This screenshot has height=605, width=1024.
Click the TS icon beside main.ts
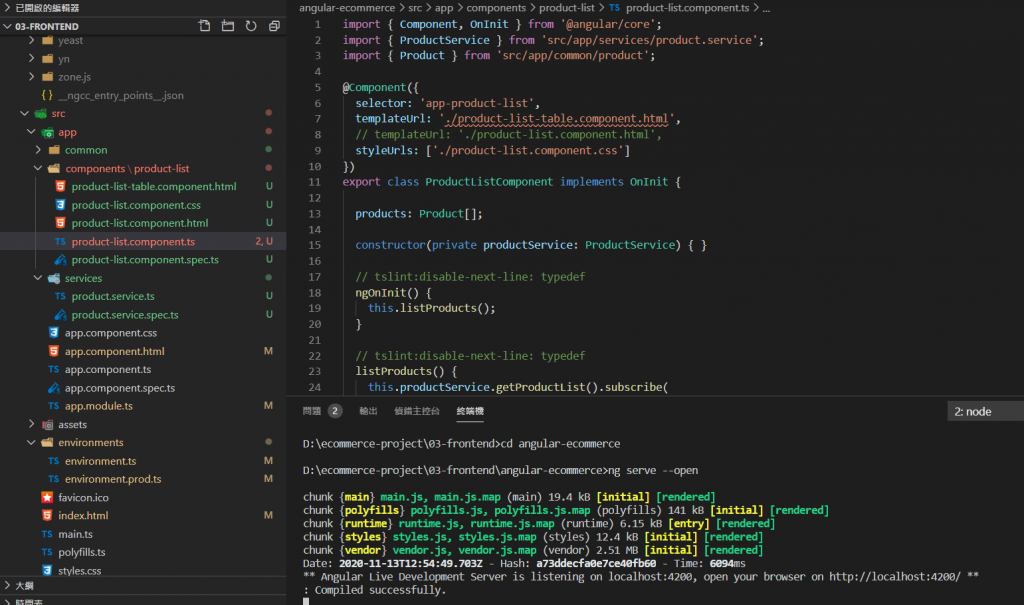pyautogui.click(x=47, y=534)
